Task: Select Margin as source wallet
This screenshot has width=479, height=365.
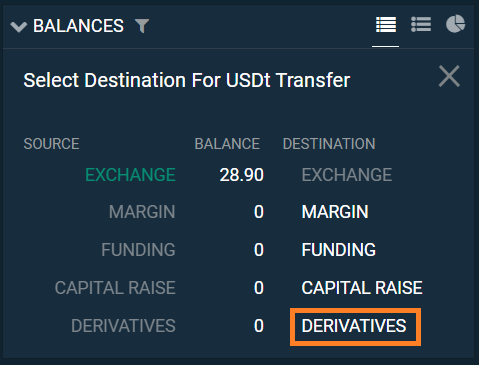Action: pyautogui.click(x=142, y=212)
